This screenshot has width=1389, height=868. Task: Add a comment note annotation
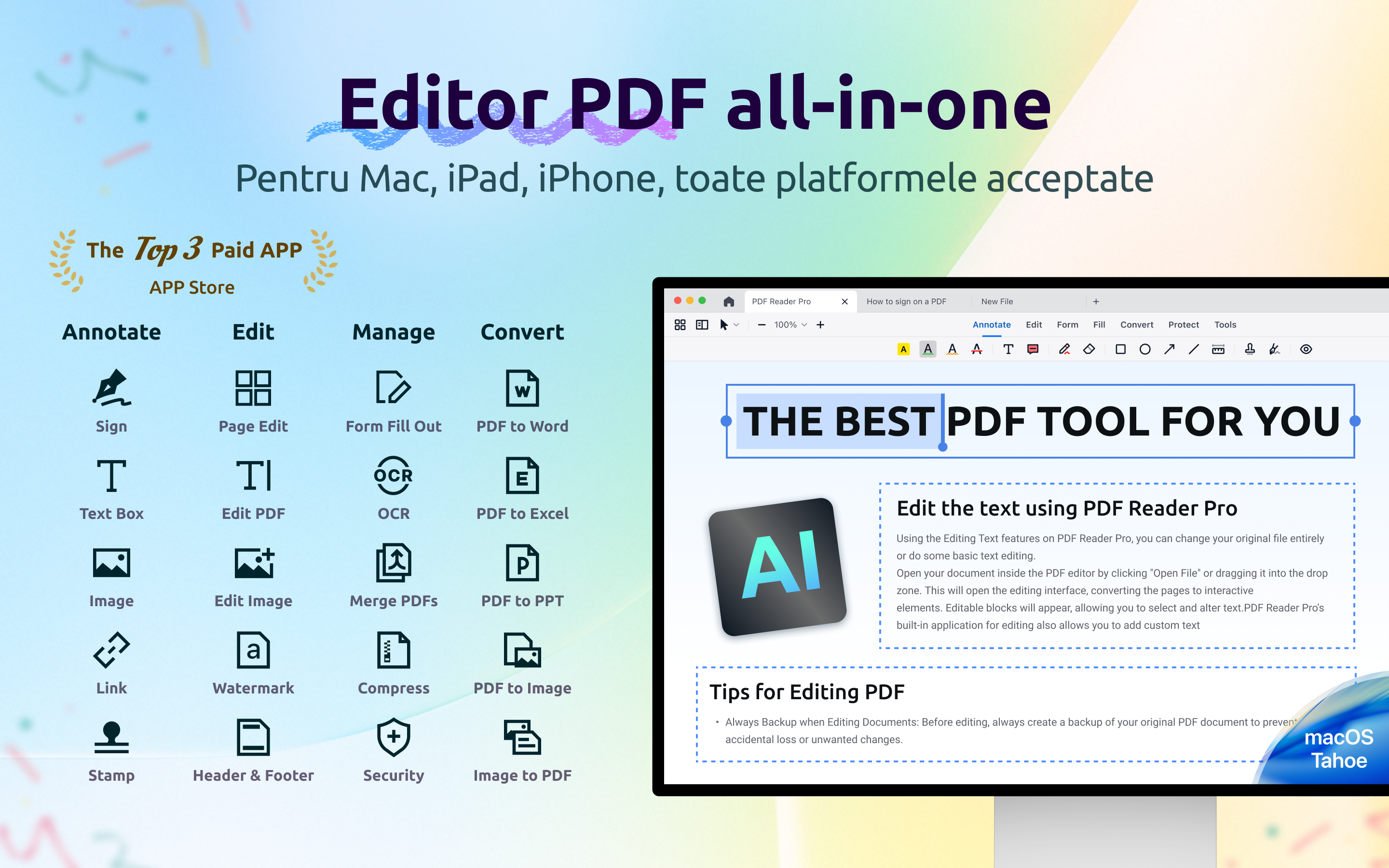1033,349
